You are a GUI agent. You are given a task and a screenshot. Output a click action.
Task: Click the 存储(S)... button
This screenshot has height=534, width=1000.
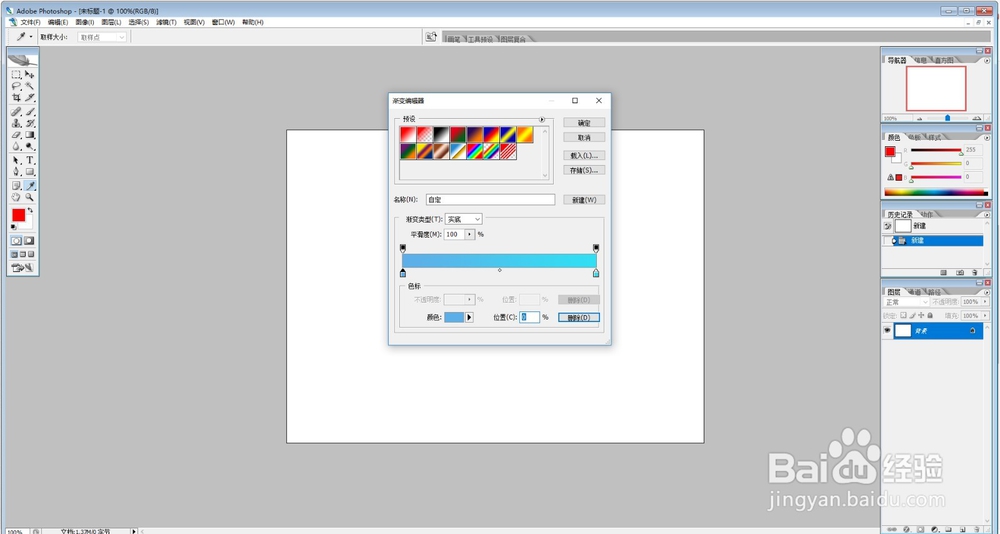pos(584,170)
